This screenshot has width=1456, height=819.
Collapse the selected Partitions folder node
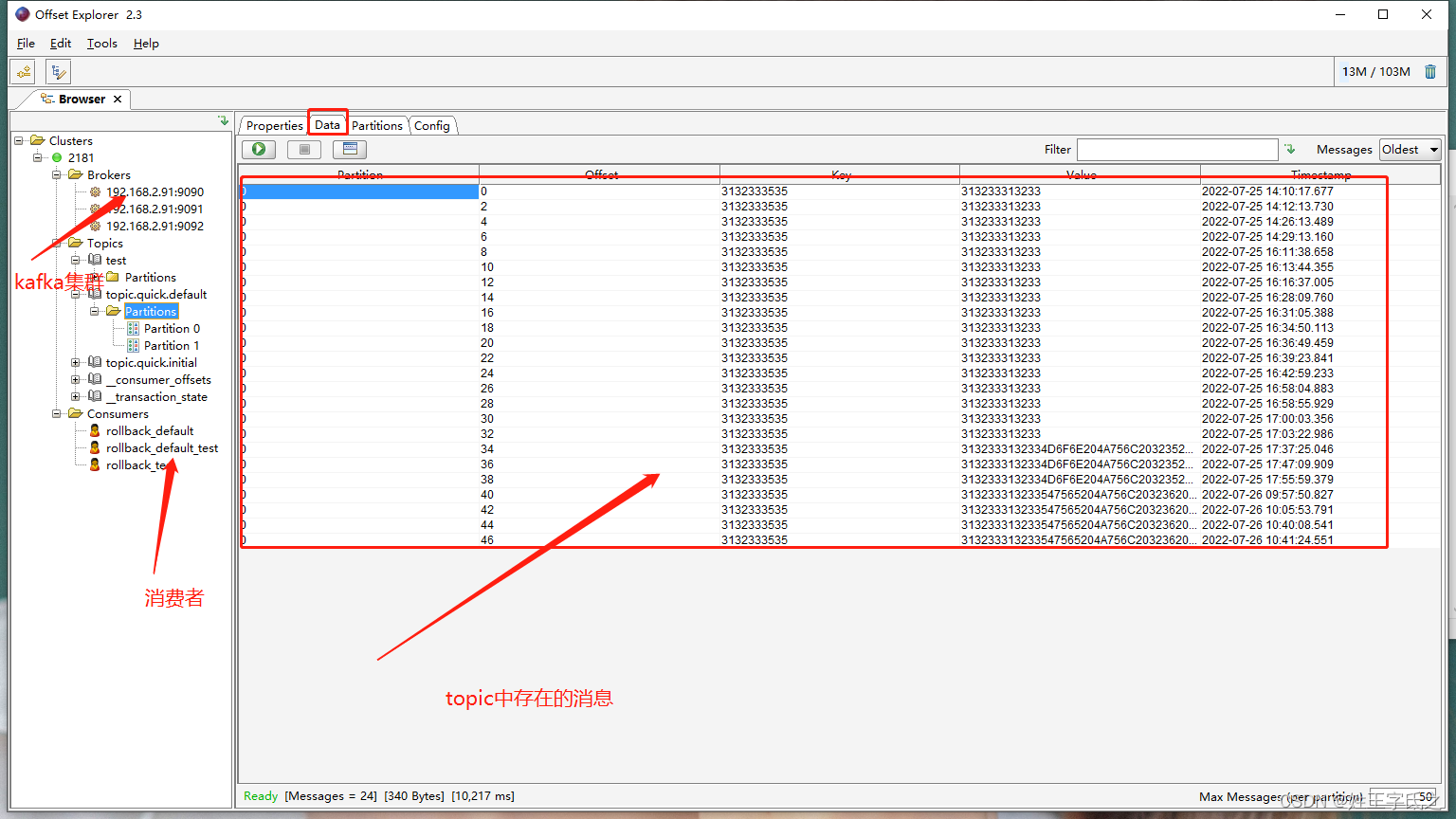(x=94, y=311)
